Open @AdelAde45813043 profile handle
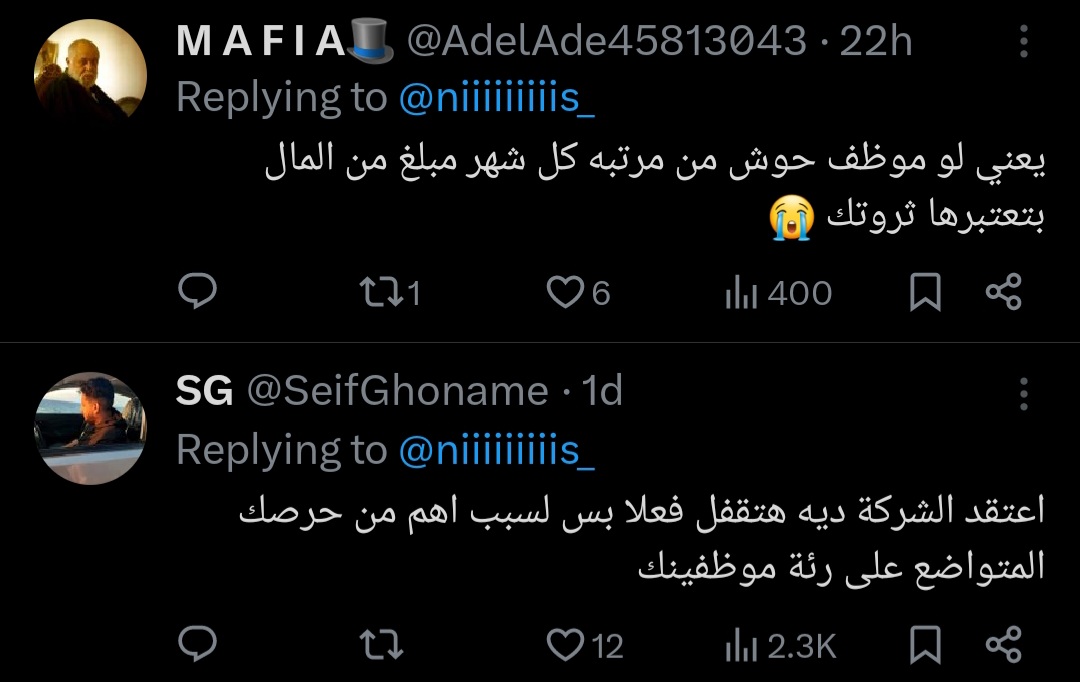The image size is (1080, 682). (609, 41)
